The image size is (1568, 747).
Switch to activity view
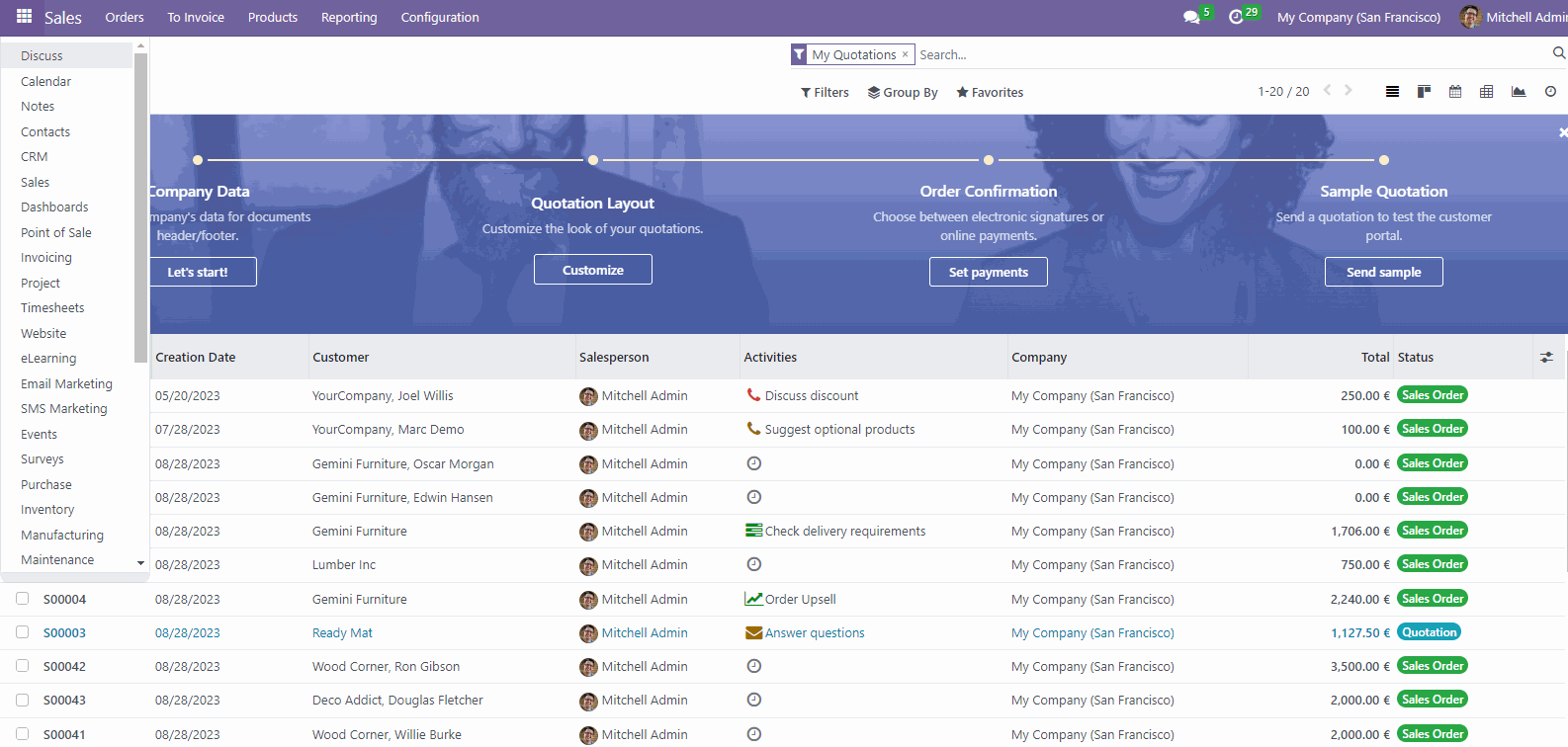tap(1550, 92)
